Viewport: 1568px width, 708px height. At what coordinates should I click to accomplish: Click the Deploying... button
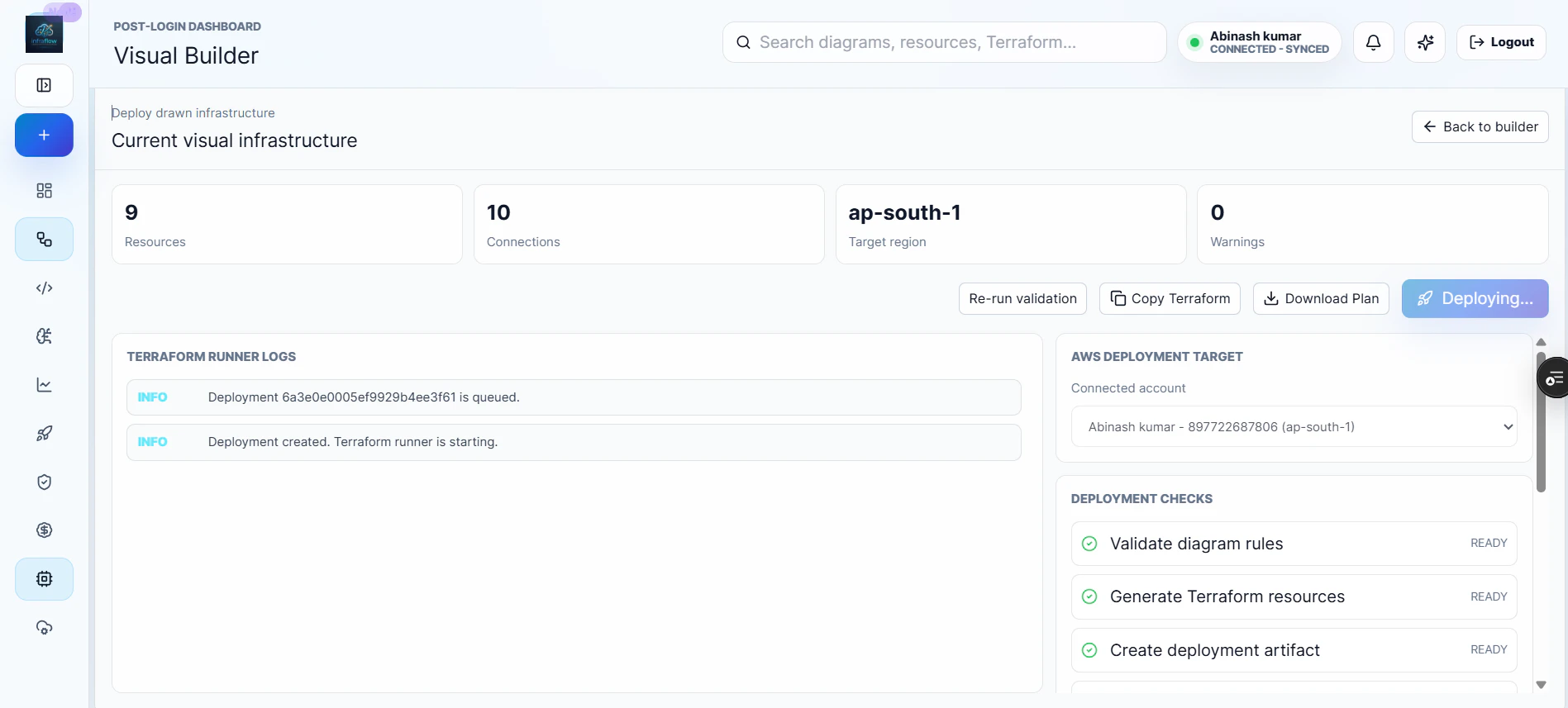[x=1475, y=298]
